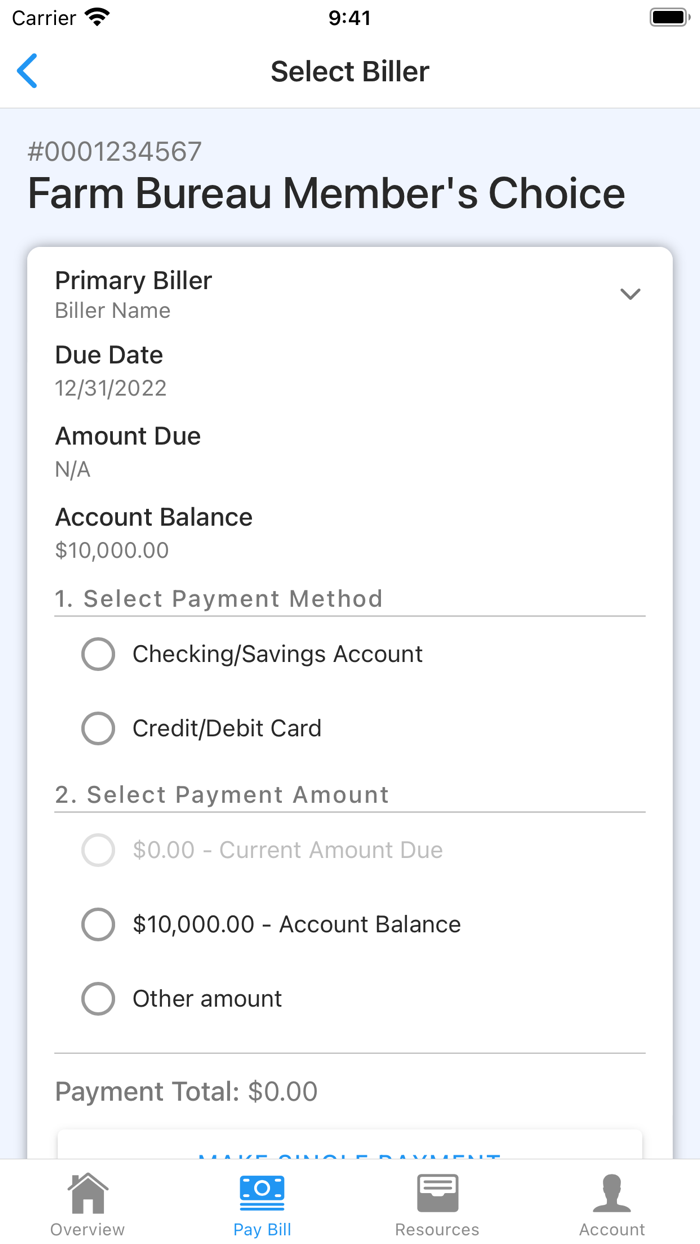Tap the Wi-Fi status icon

(x=98, y=17)
